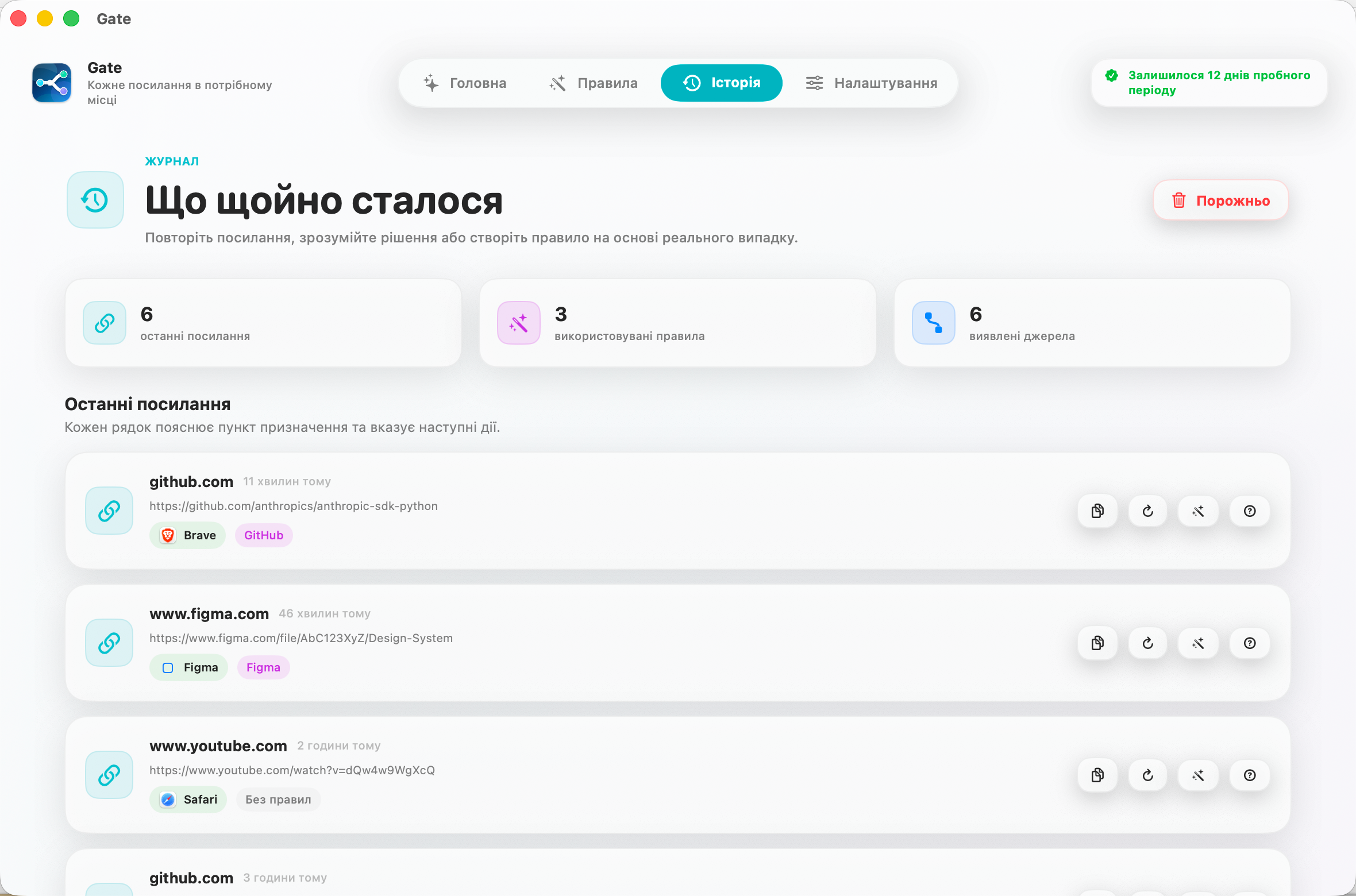
Task: Click the link icon of youtube.com row
Action: 109,775
